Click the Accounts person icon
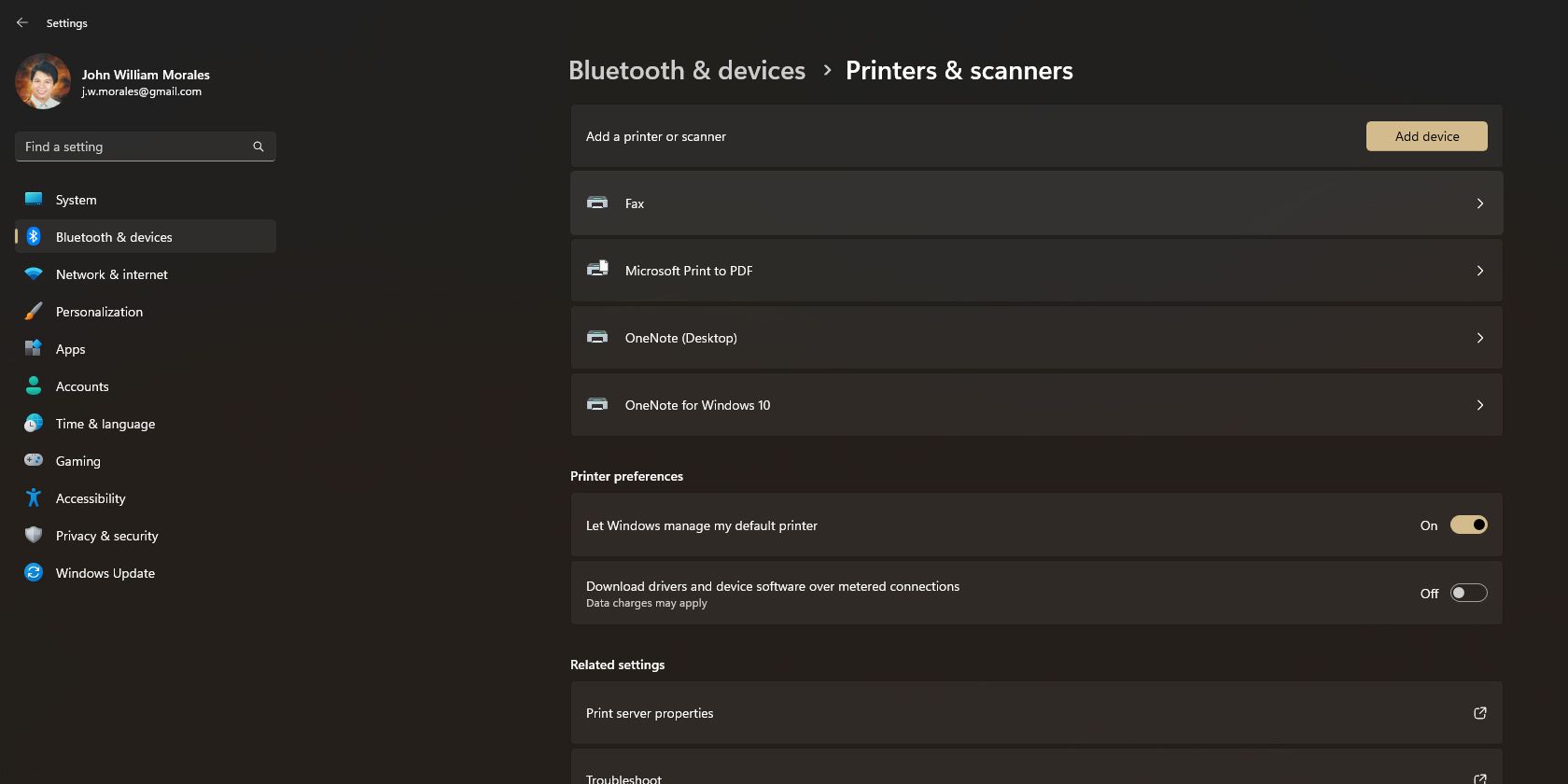This screenshot has height=784, width=1568. (34, 385)
